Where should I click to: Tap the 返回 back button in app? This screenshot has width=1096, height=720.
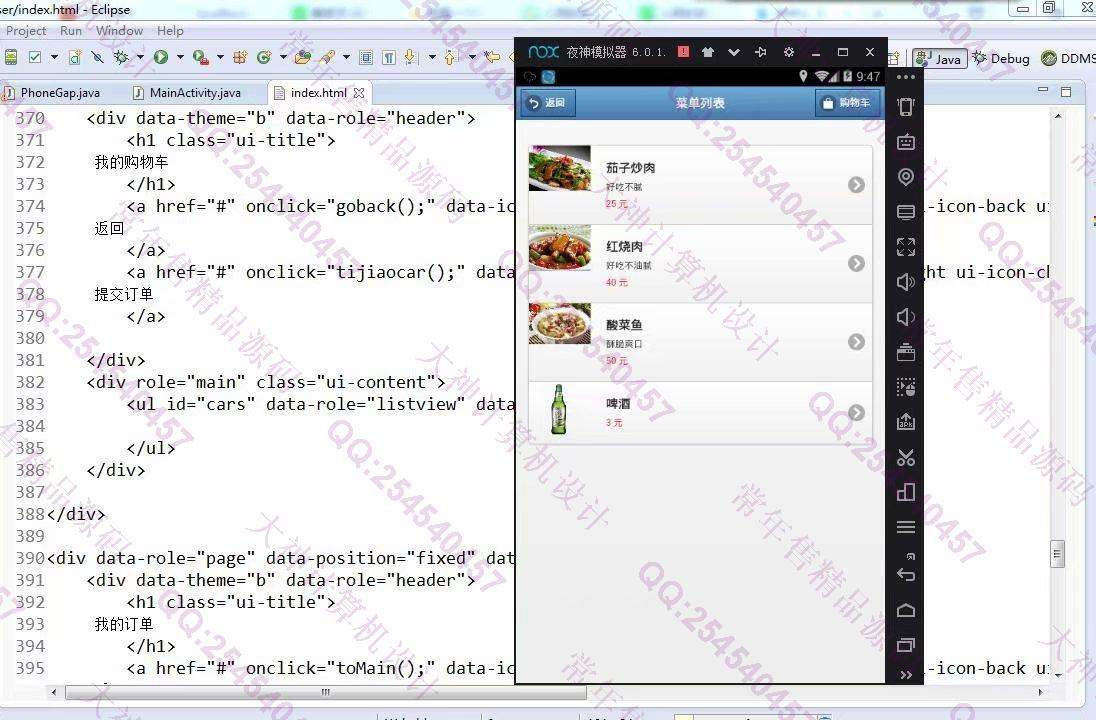pyautogui.click(x=548, y=103)
